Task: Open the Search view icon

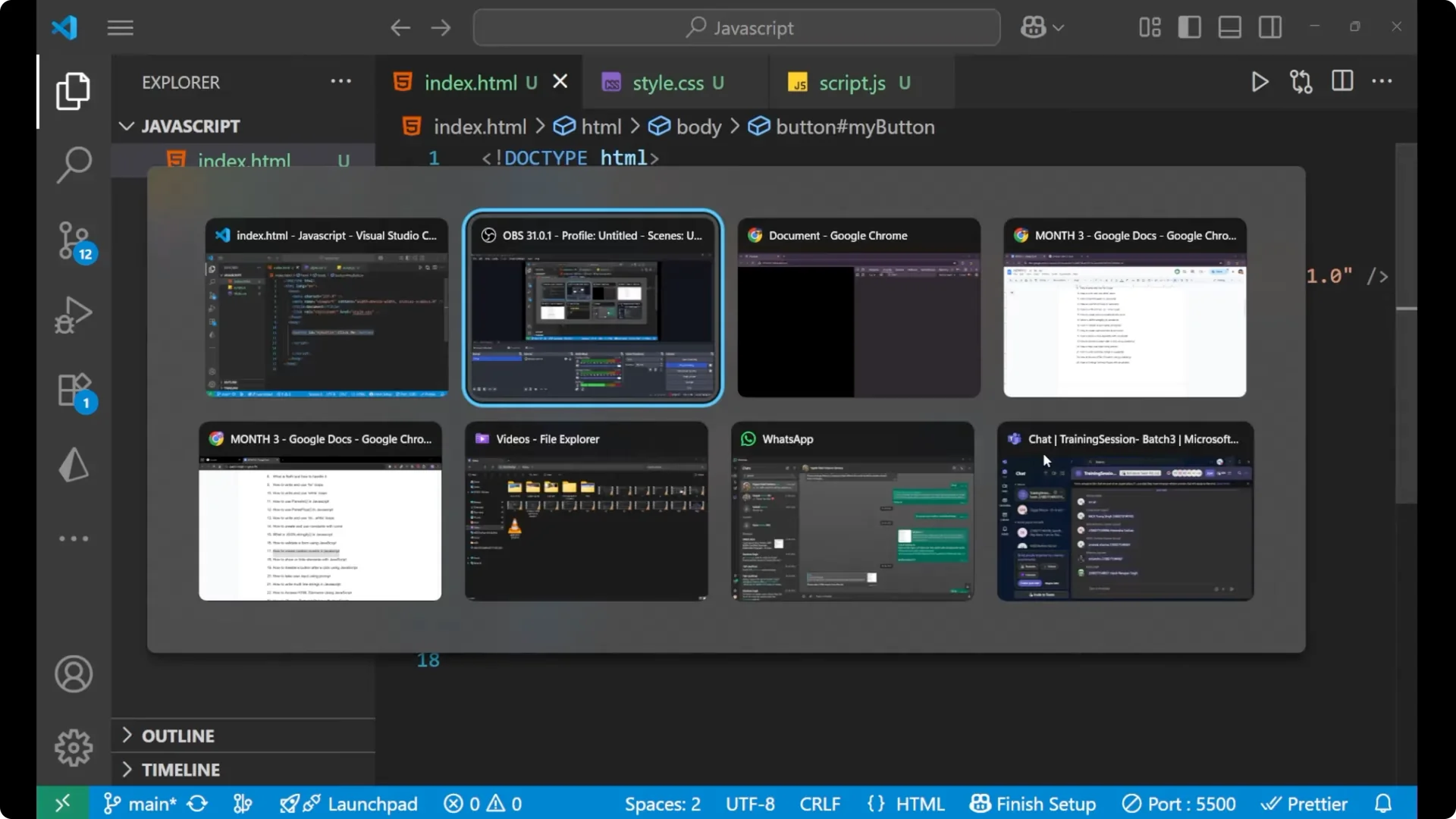Action: [74, 165]
